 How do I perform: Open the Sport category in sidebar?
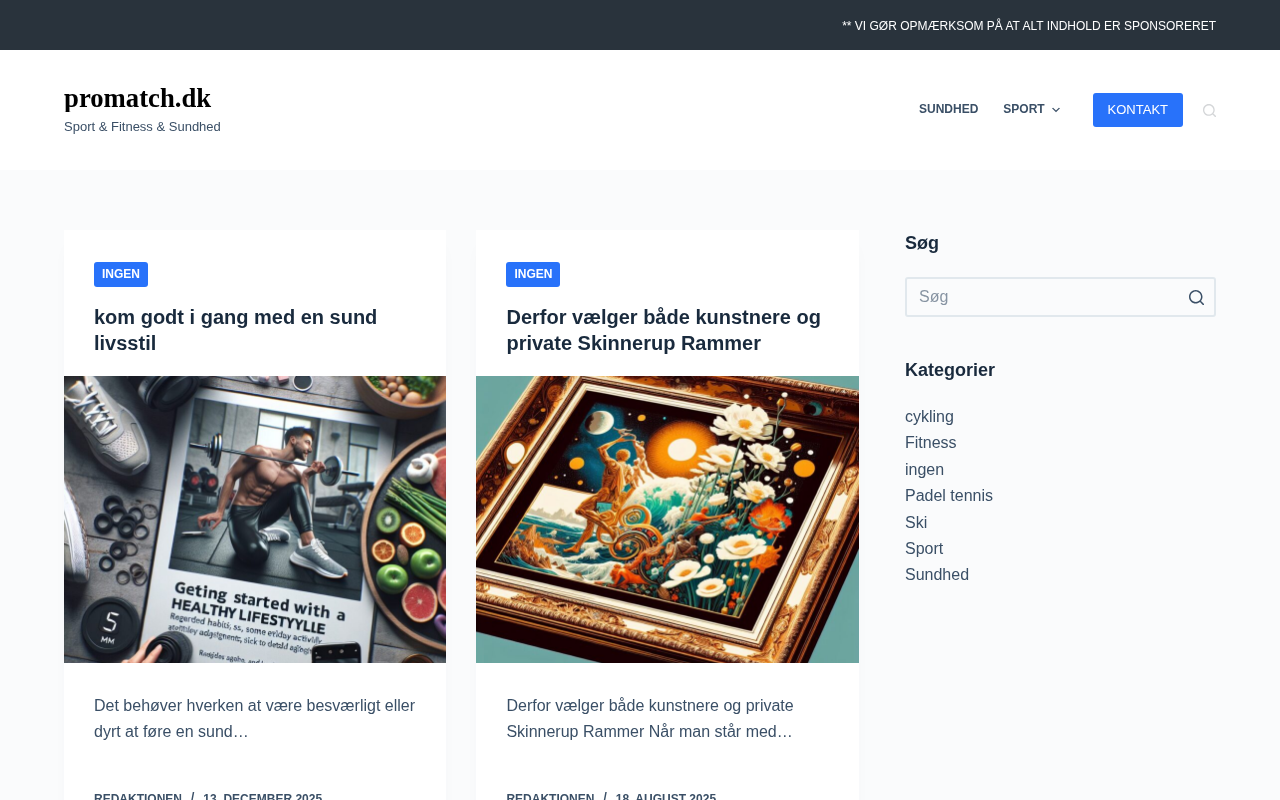click(924, 549)
